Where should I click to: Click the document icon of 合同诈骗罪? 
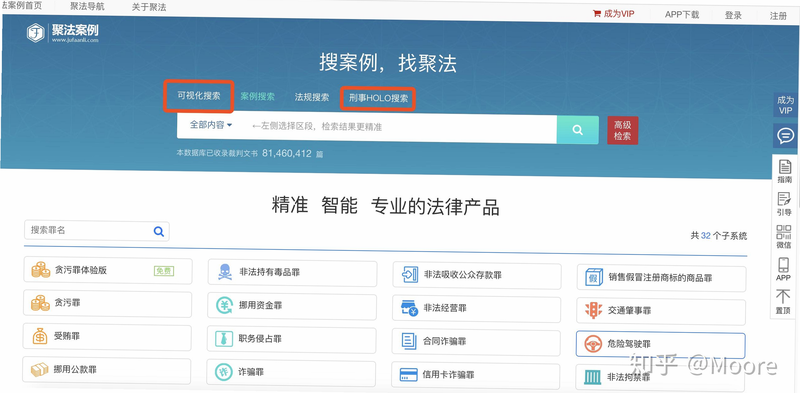tap(409, 340)
